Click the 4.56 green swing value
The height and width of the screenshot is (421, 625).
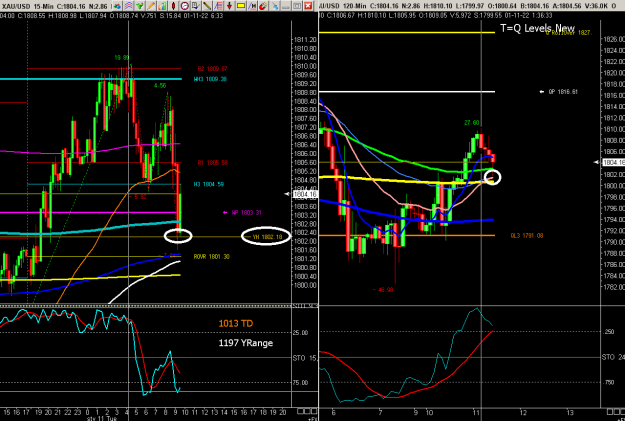[x=160, y=86]
